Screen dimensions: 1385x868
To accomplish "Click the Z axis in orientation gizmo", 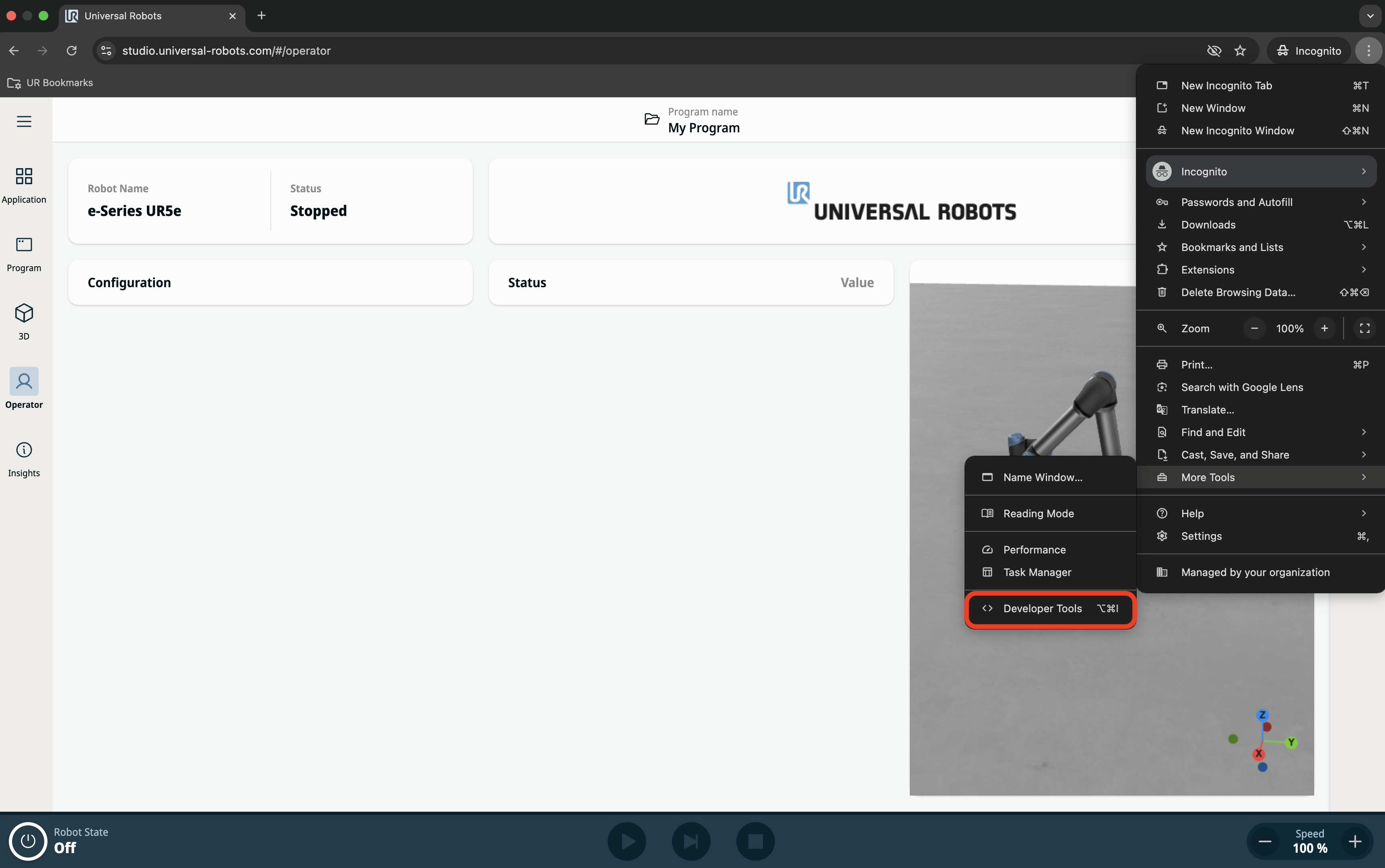I will coord(1262,715).
